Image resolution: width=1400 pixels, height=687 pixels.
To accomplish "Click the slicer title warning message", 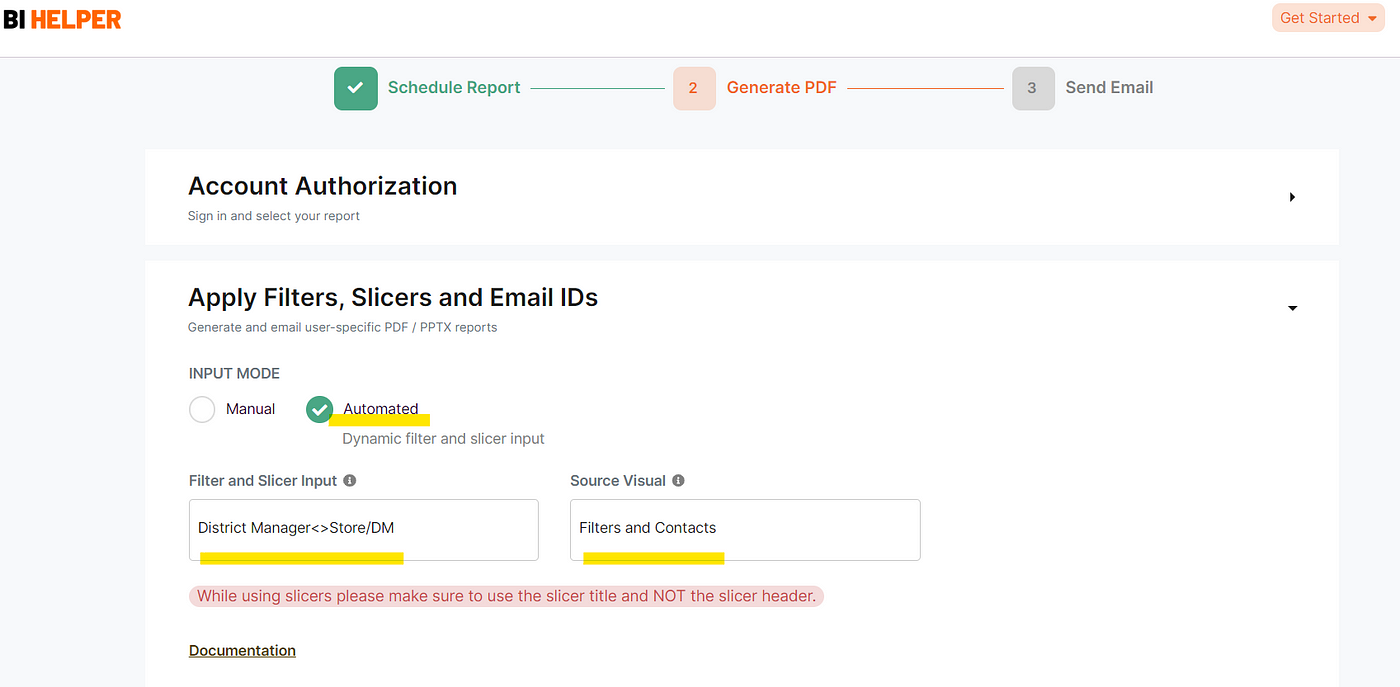I will (506, 596).
